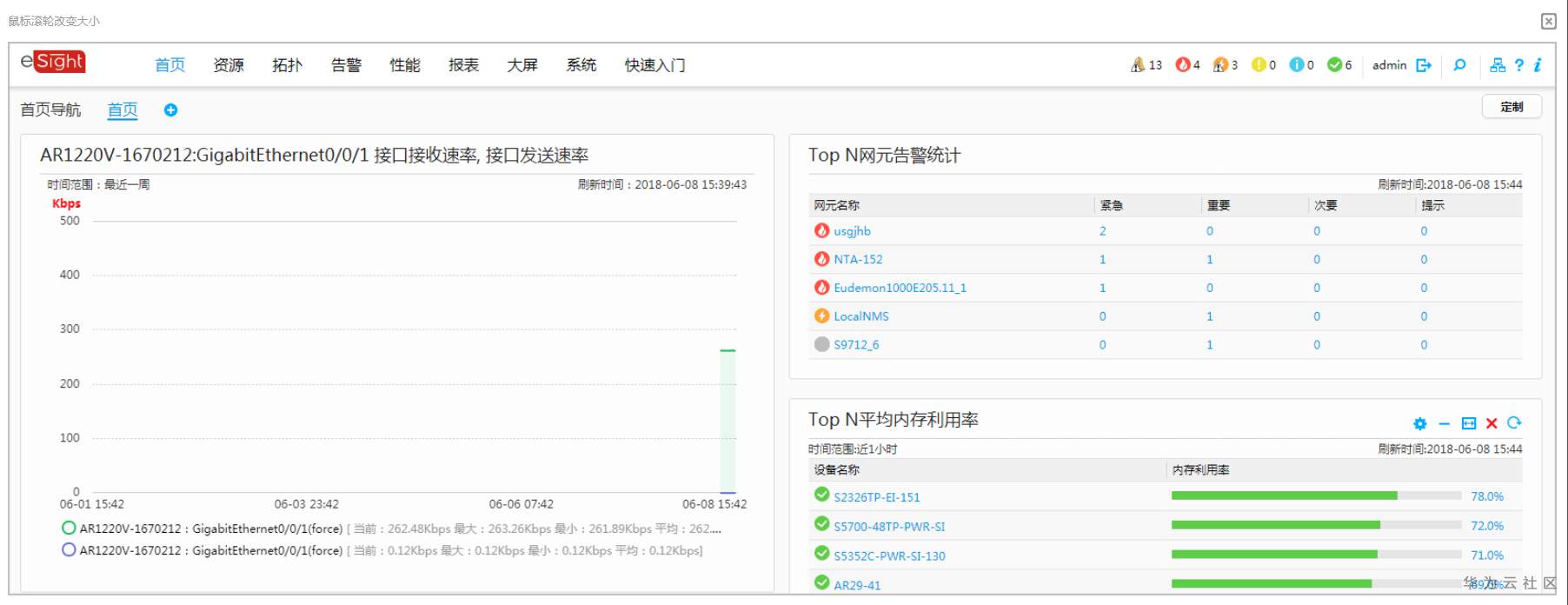Open device link AR29-41

(857, 585)
